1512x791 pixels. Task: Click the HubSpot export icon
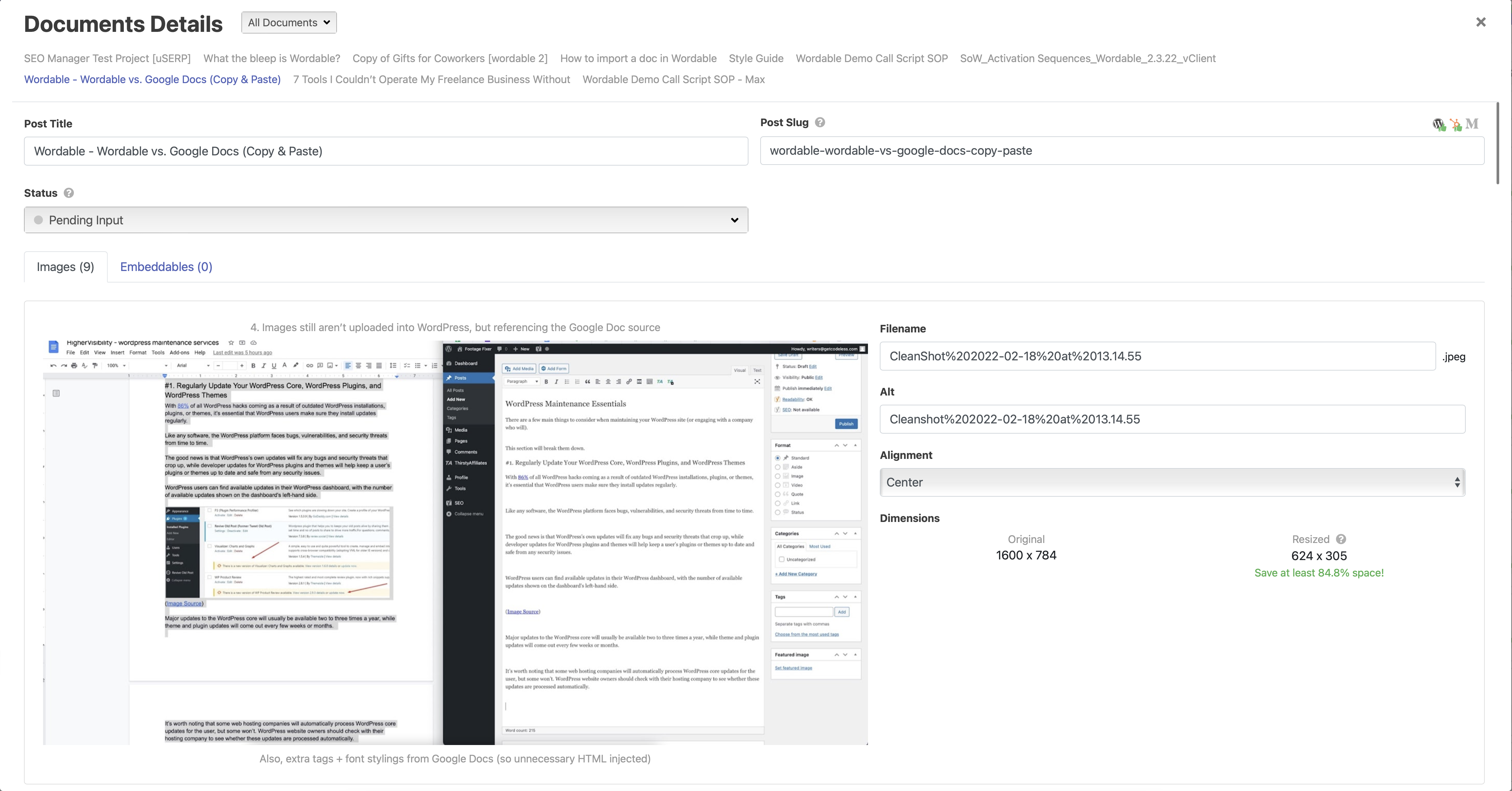pyautogui.click(x=1455, y=124)
